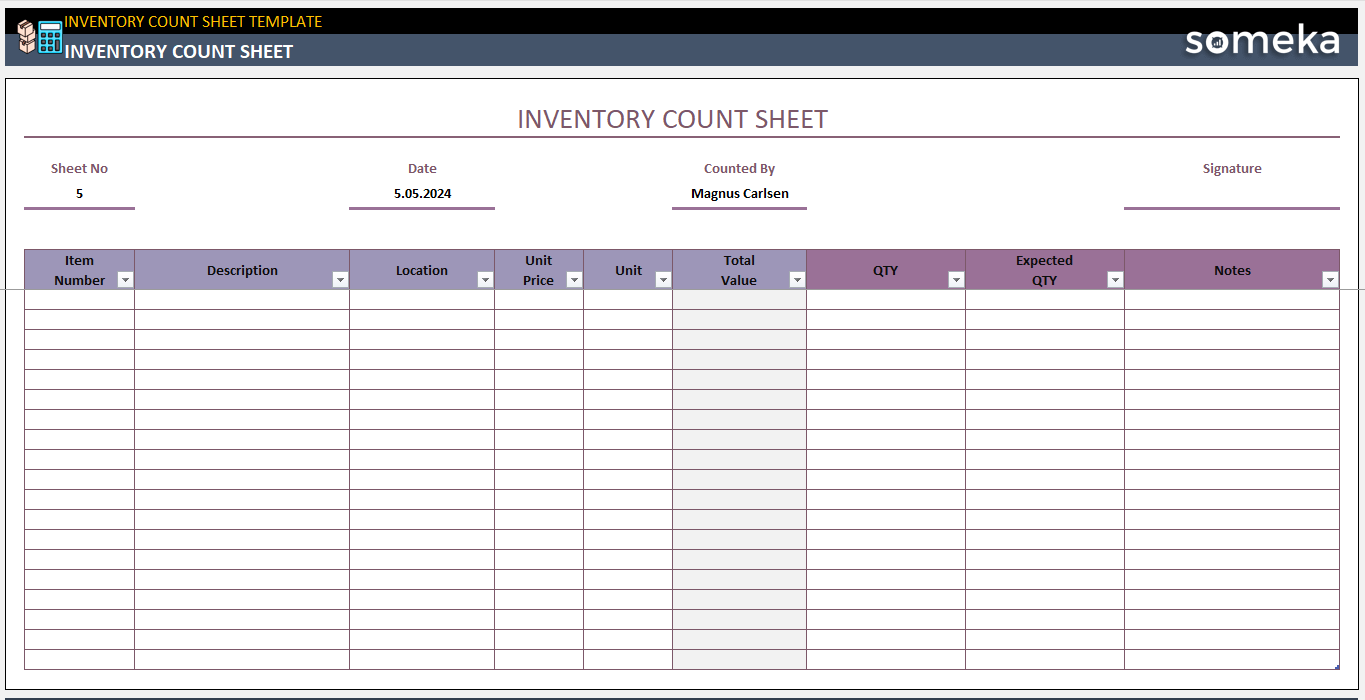Image resolution: width=1365 pixels, height=700 pixels.
Task: Open the Notes column filter dropdown
Action: click(x=1330, y=280)
